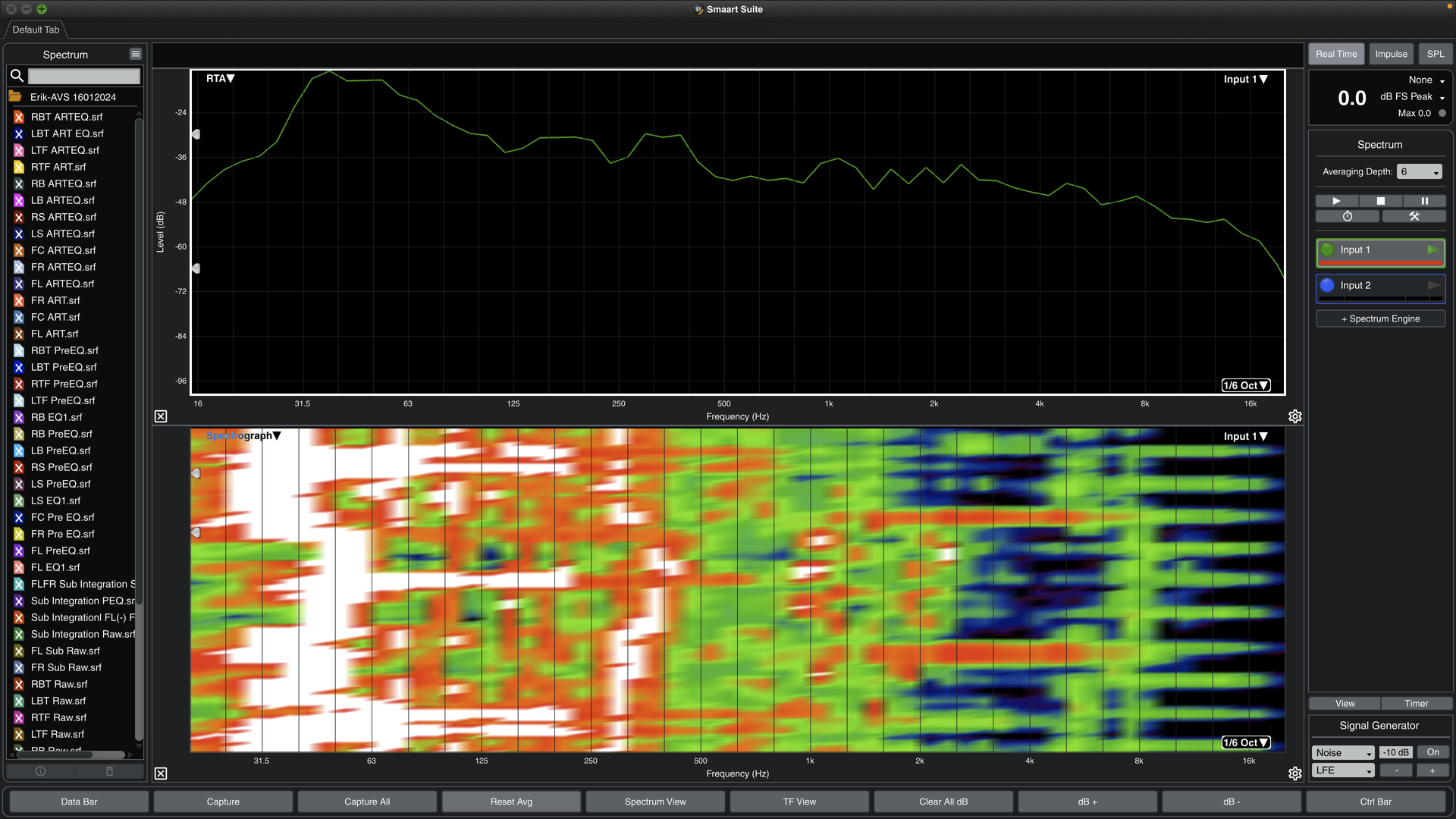Toggle Input 1 green run arrow
The image size is (1456, 819).
coord(1432,249)
